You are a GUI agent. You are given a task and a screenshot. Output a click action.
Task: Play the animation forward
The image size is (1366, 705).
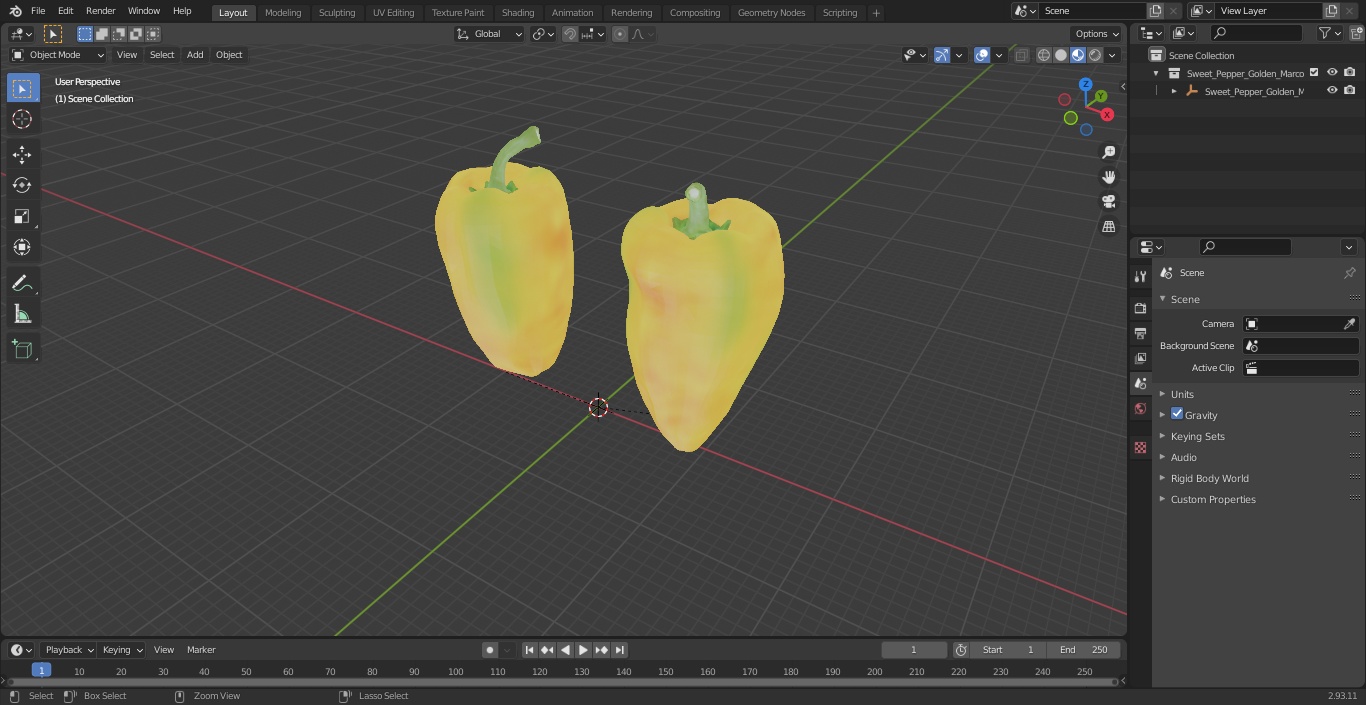tap(583, 650)
